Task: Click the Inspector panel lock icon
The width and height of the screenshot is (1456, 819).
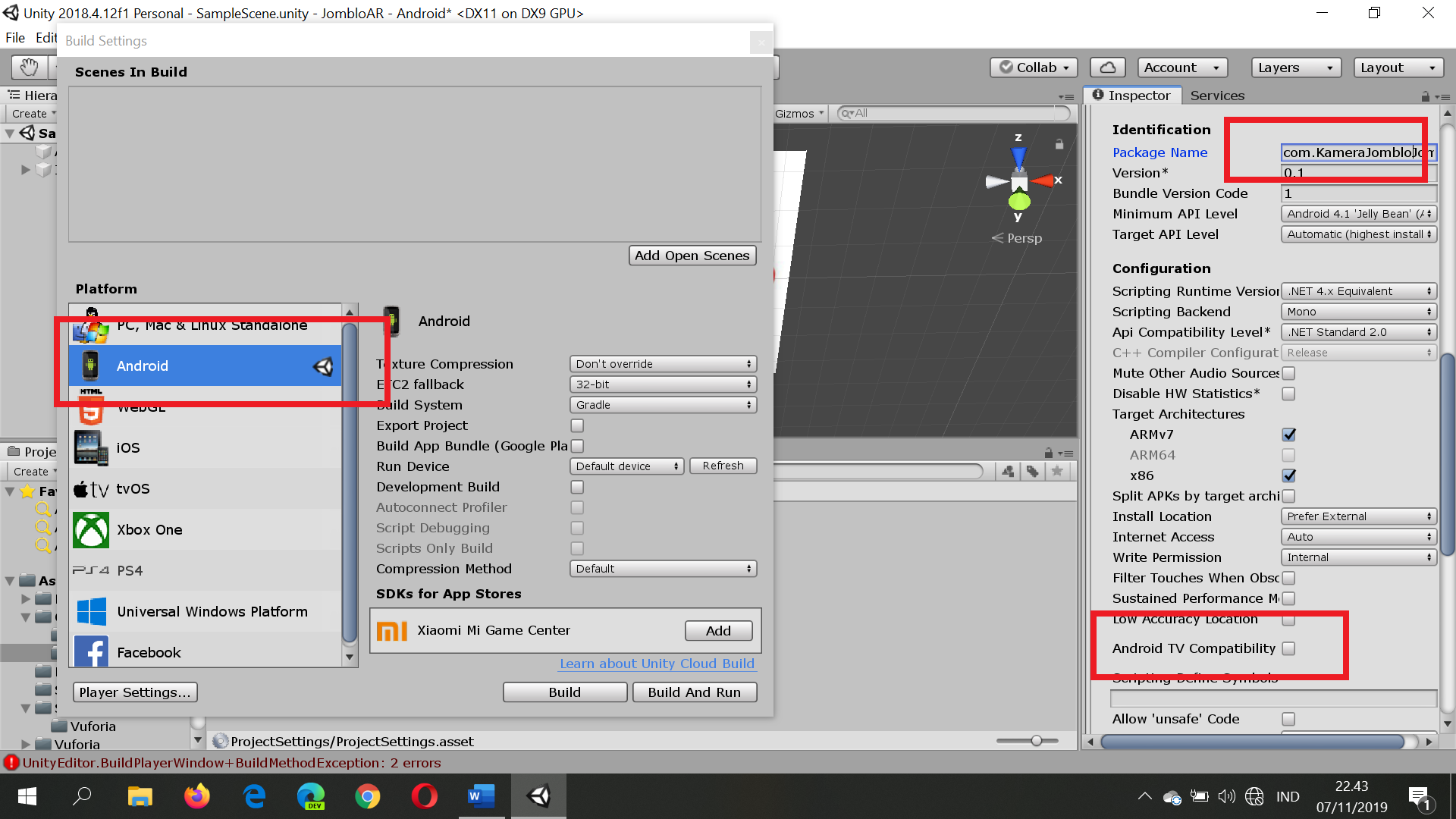Action: [x=1425, y=96]
